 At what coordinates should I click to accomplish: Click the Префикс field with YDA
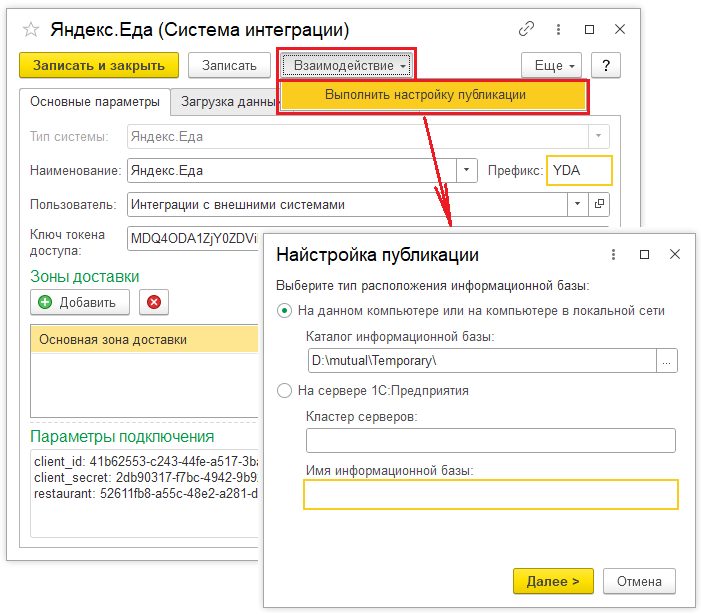pos(579,170)
